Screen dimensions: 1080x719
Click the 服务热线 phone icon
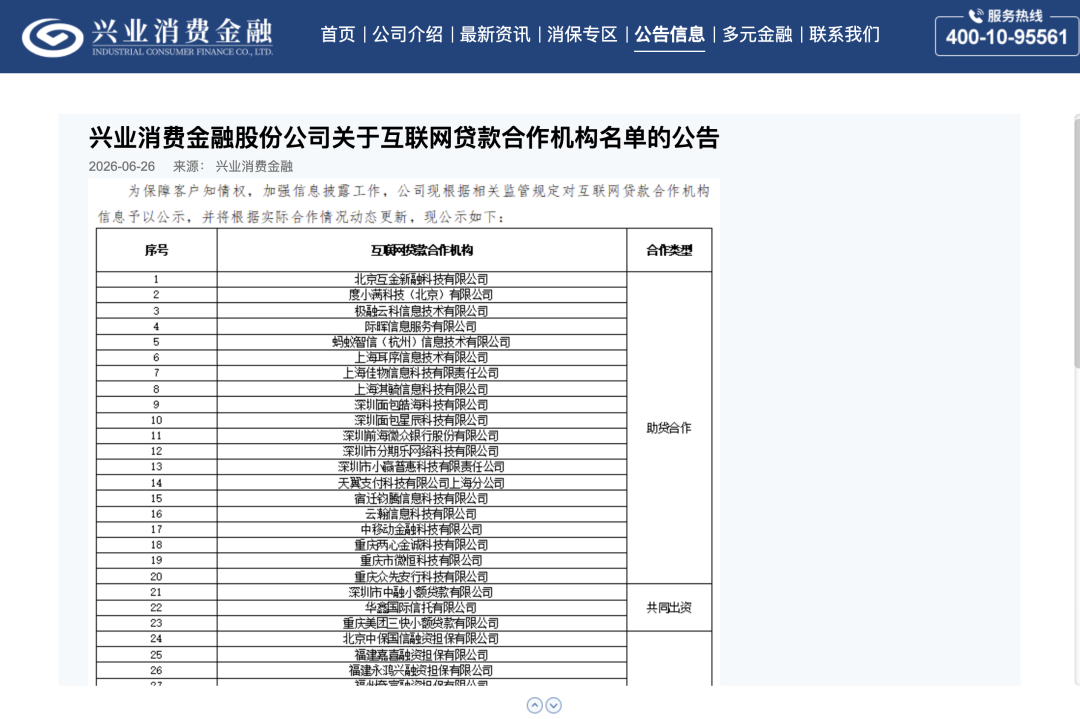coord(975,15)
